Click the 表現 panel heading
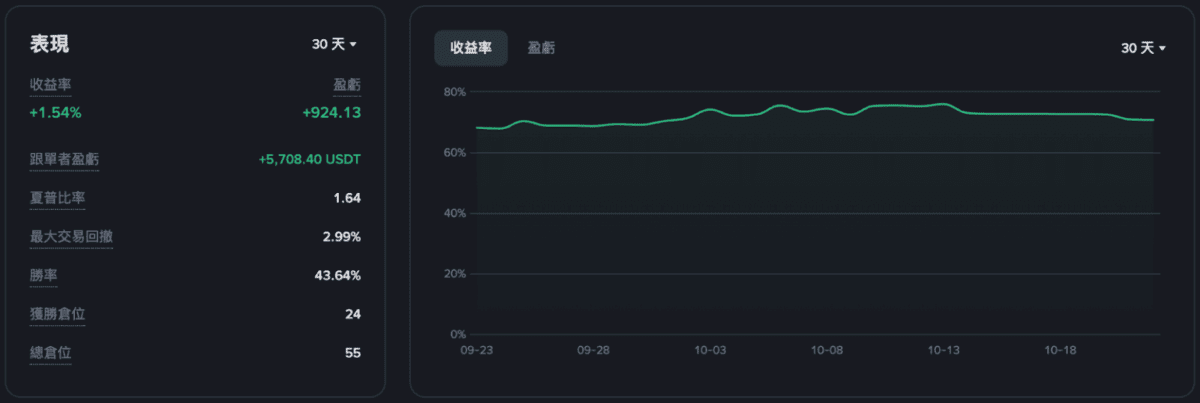Viewport: 1200px width, 403px height. (x=49, y=44)
